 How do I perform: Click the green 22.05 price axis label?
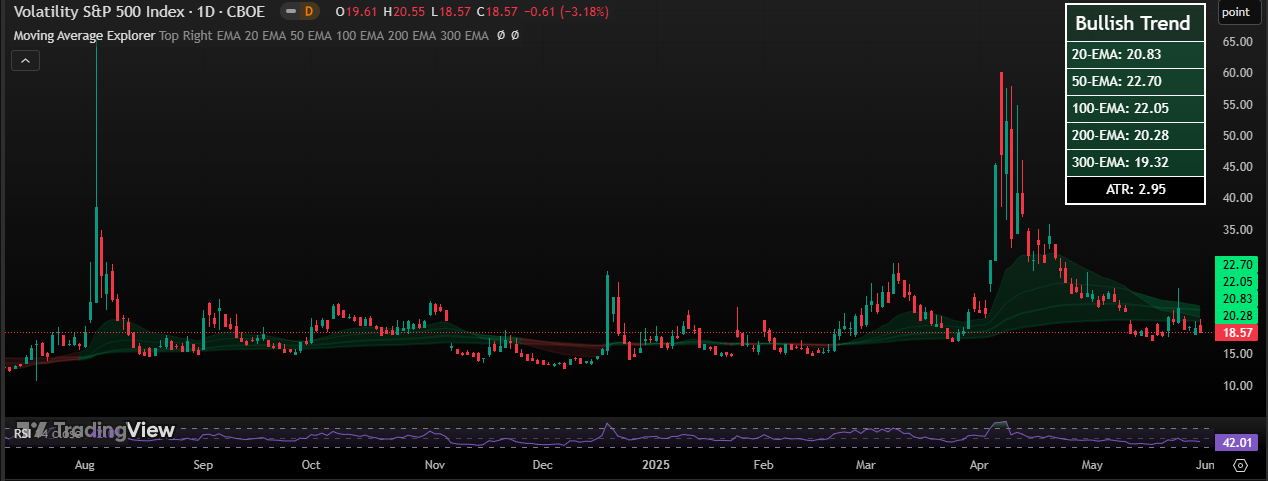coord(1237,282)
